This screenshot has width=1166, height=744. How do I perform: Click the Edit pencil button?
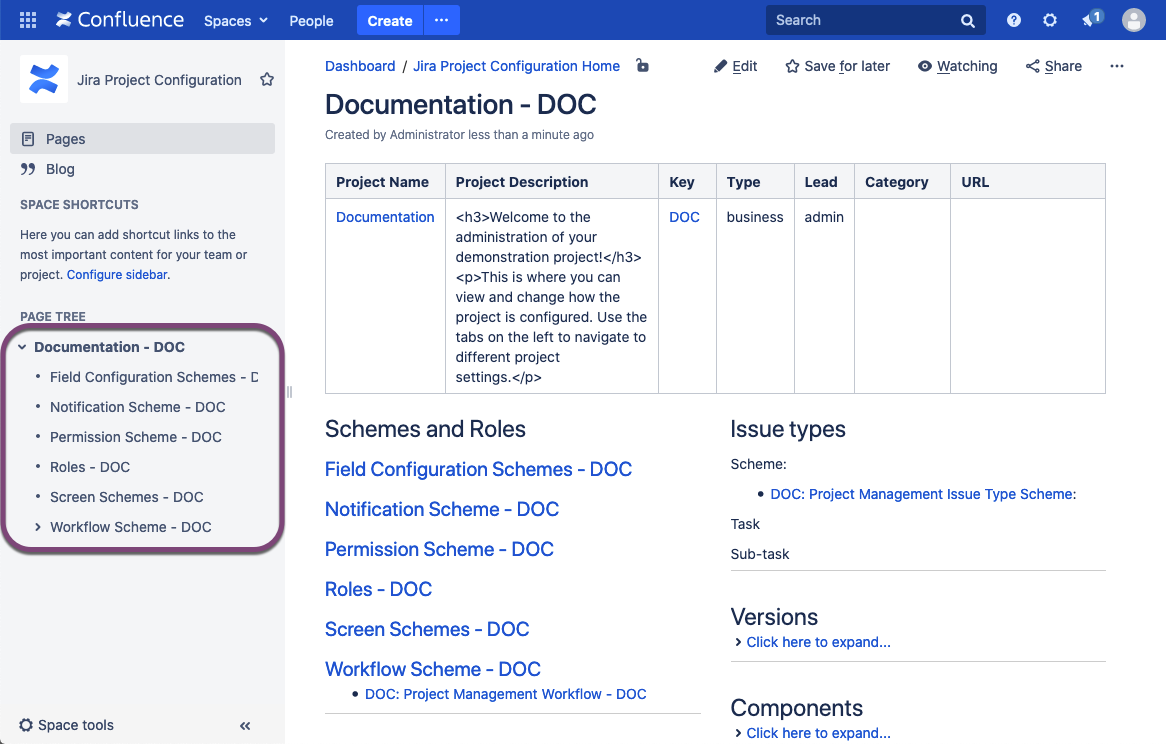coord(735,66)
